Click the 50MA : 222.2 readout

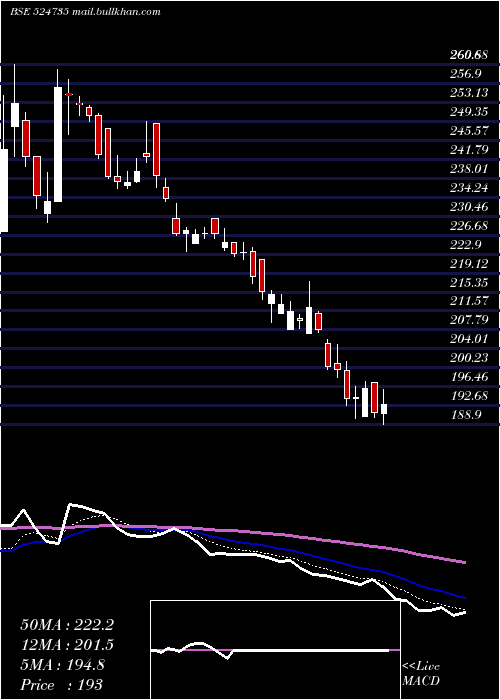click(x=67, y=625)
